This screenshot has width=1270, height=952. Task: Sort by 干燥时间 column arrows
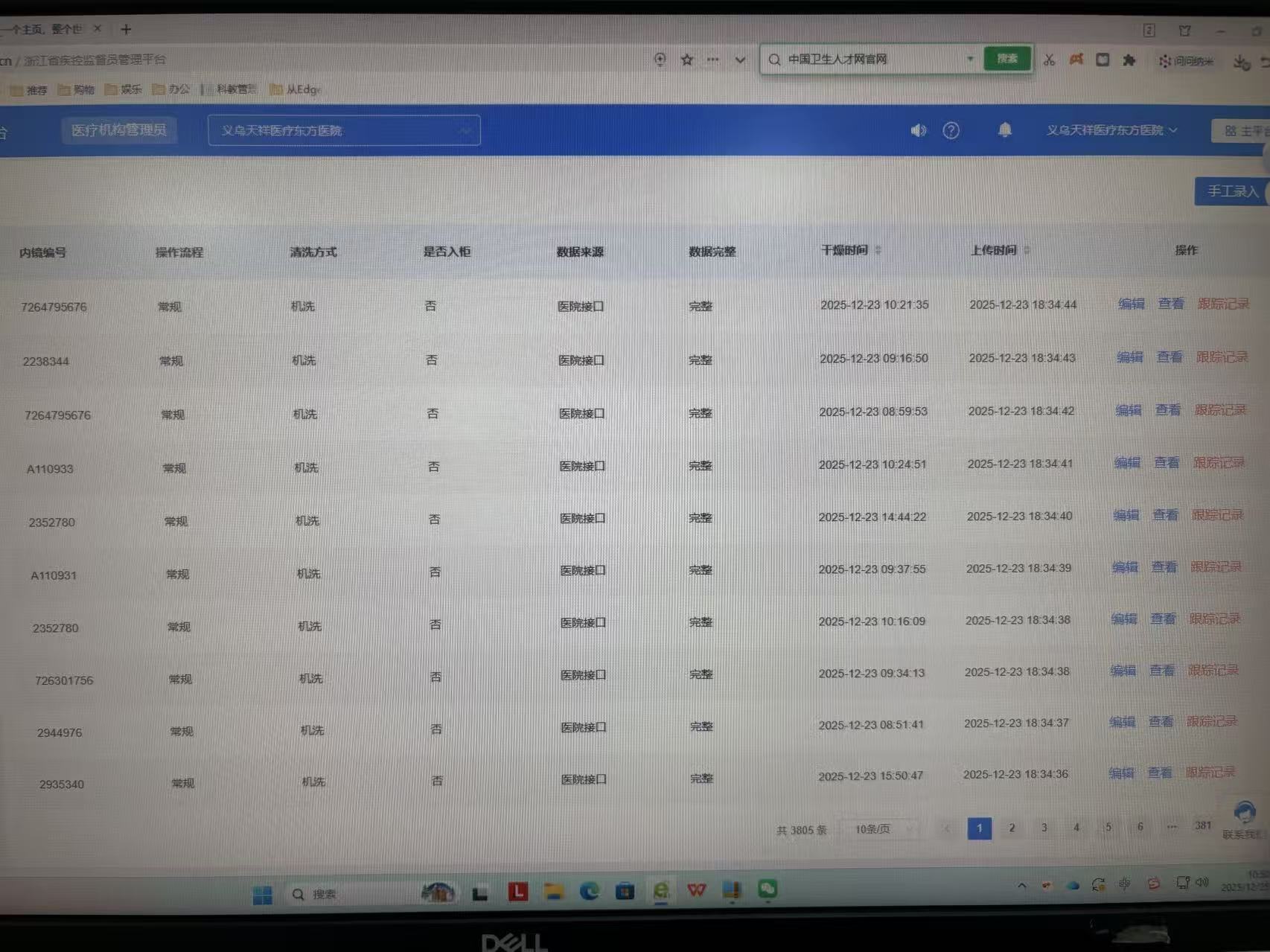click(878, 250)
